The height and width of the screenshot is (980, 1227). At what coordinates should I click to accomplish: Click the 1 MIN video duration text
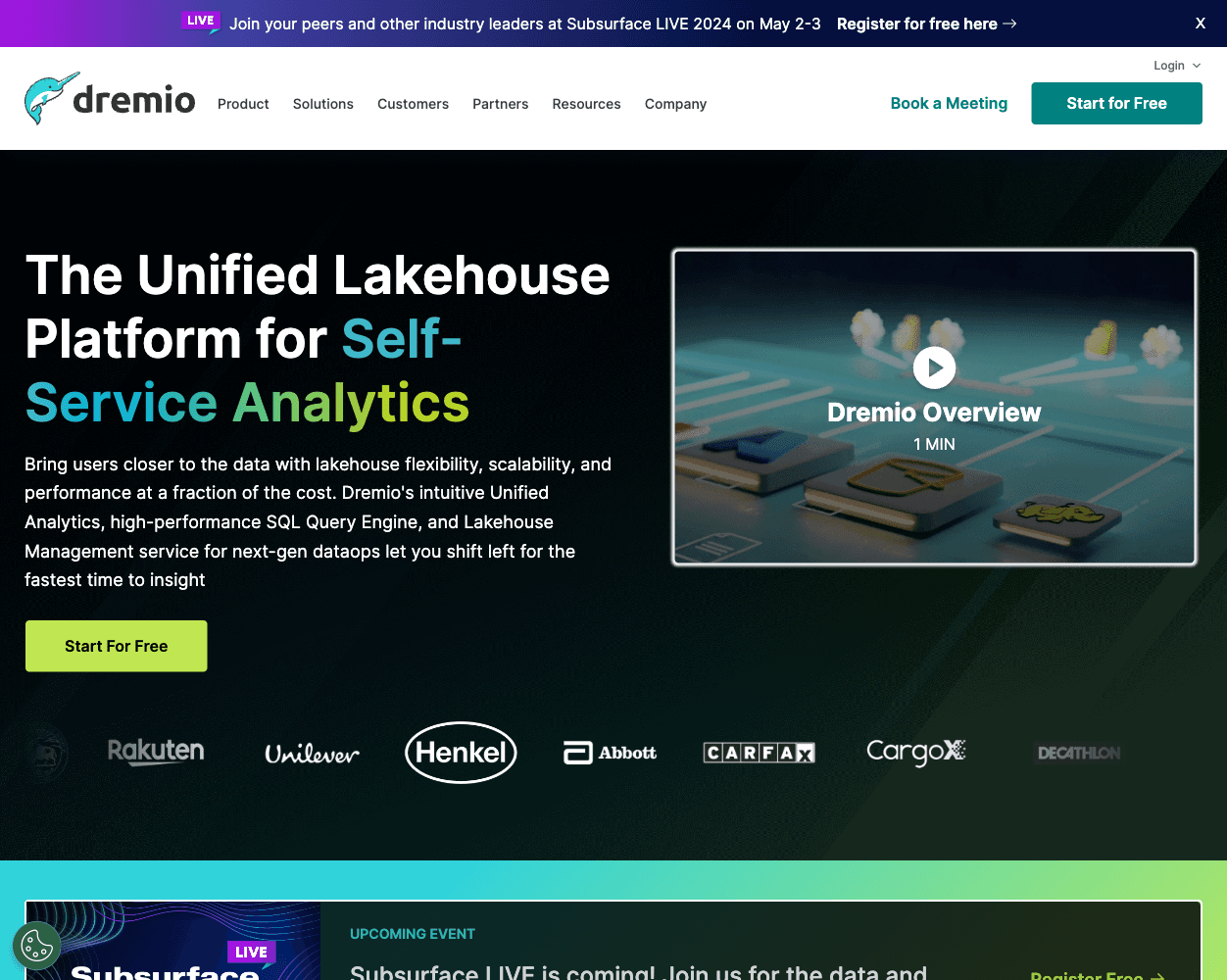click(934, 444)
